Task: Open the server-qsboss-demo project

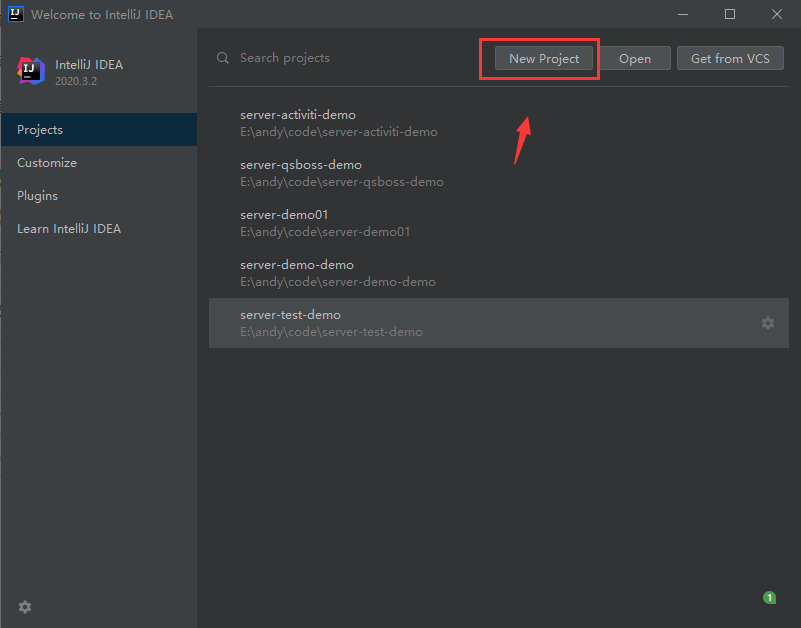Action: [499, 173]
